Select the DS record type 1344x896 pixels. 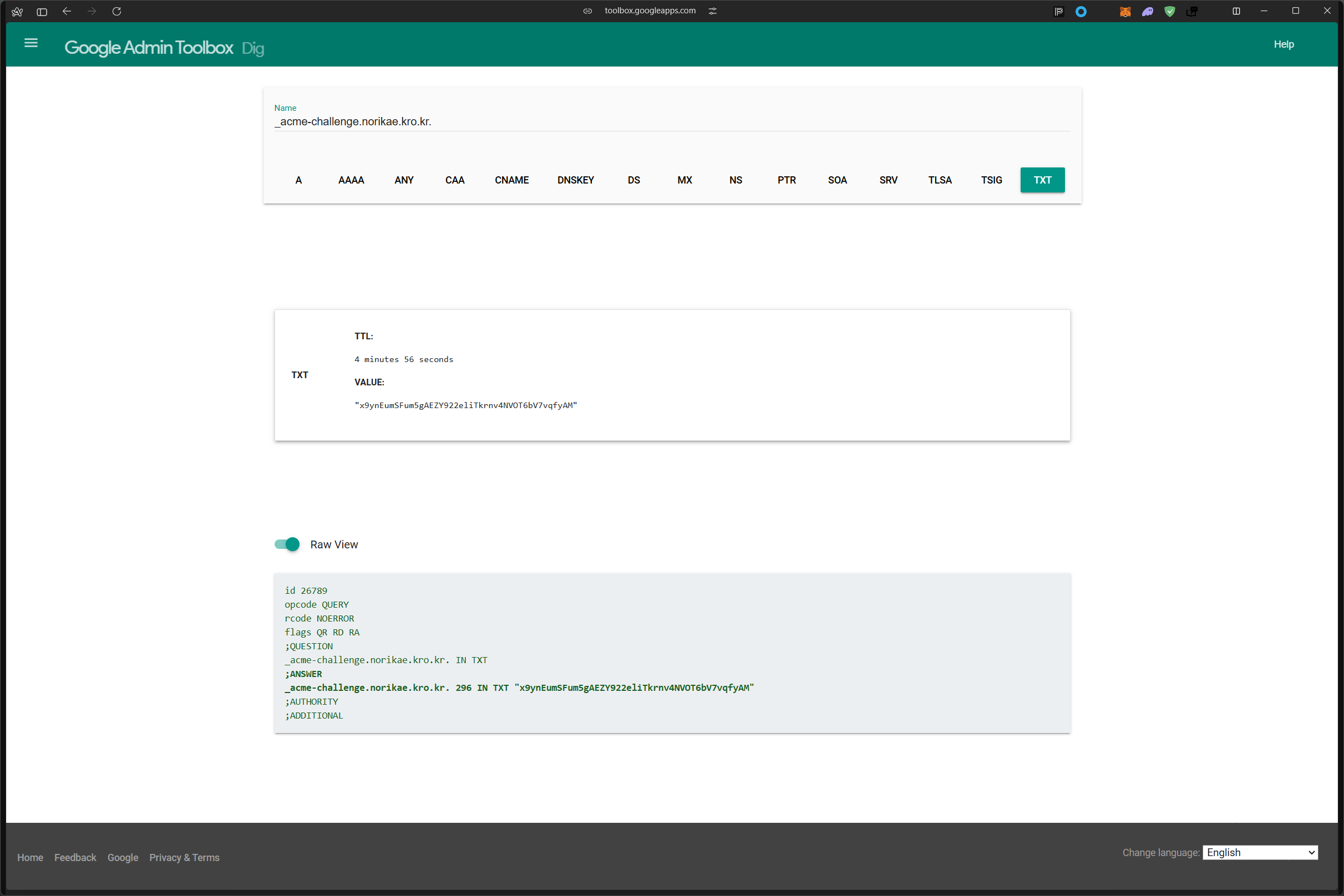click(633, 180)
